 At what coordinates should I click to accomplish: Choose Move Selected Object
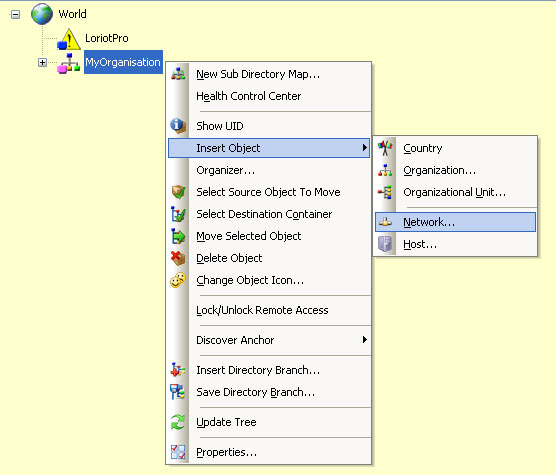[269, 236]
